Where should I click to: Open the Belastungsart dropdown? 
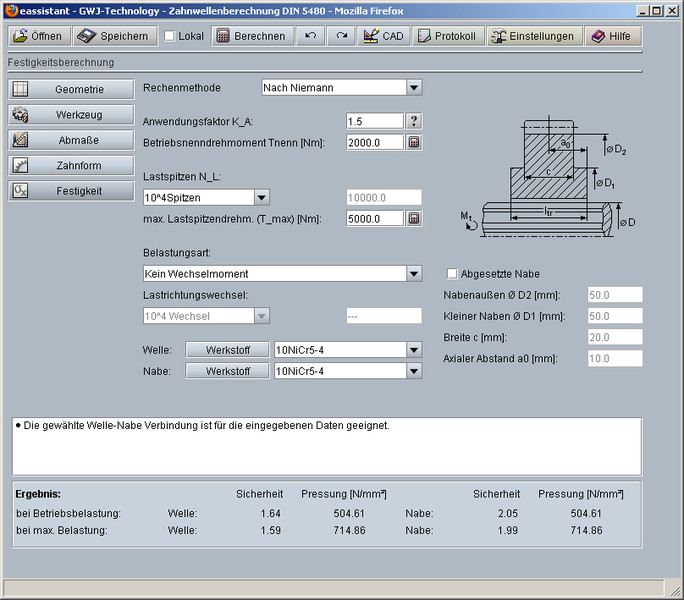[x=414, y=274]
